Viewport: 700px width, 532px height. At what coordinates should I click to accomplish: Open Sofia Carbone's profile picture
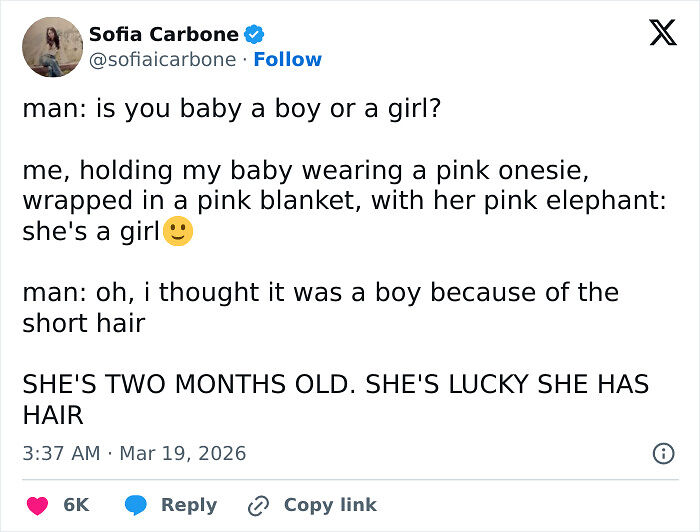pos(52,47)
